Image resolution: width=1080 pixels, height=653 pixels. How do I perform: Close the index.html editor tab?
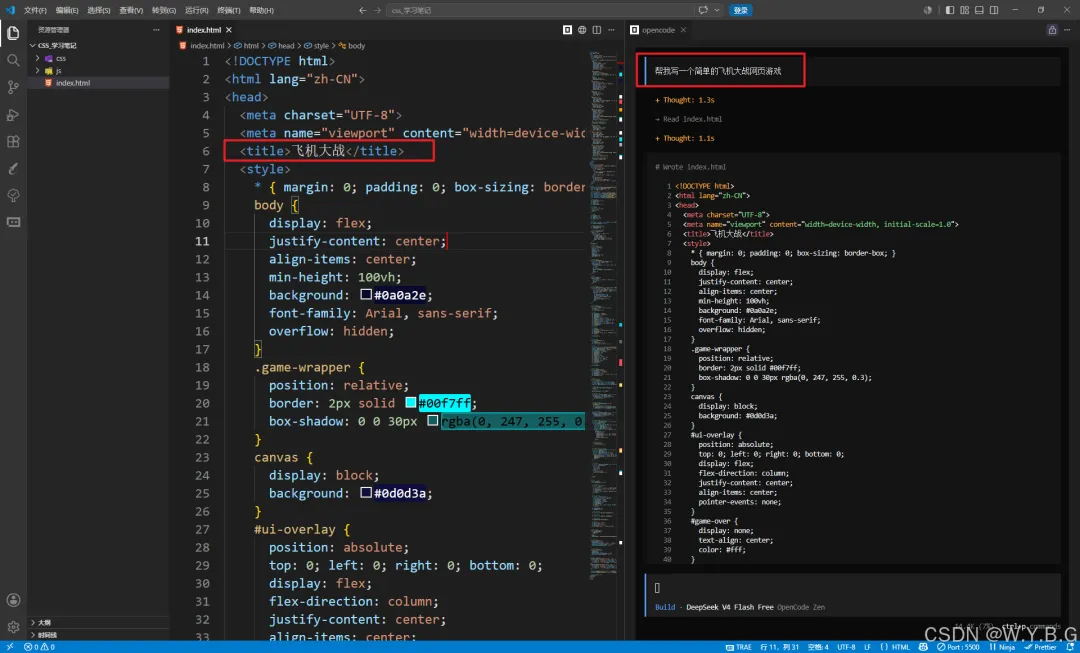[x=229, y=30]
